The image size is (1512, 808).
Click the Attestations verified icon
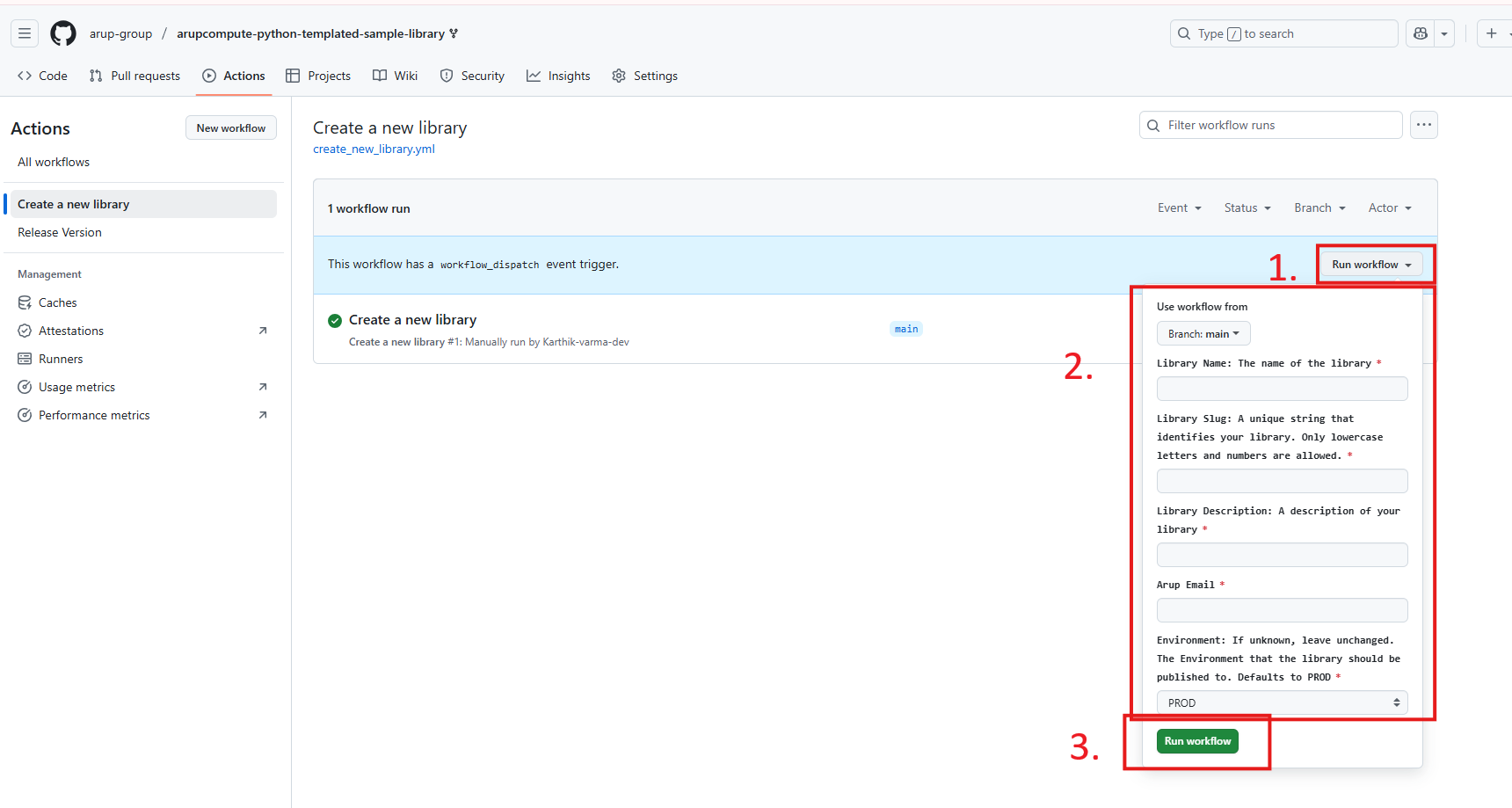(x=25, y=331)
